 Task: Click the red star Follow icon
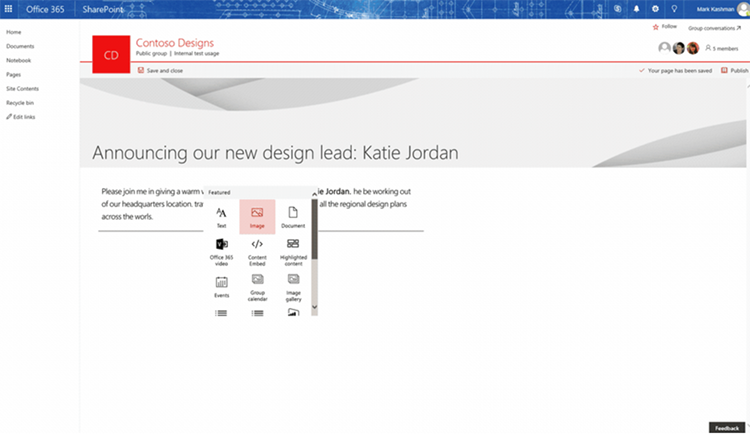[x=656, y=27]
